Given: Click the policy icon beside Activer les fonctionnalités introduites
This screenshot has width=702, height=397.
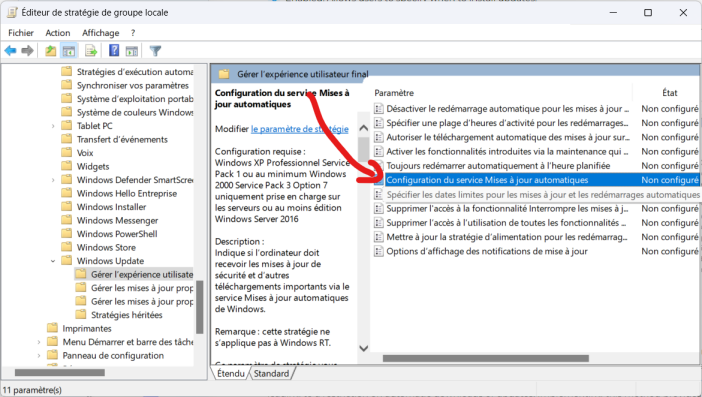Looking at the screenshot, I should [x=379, y=152].
